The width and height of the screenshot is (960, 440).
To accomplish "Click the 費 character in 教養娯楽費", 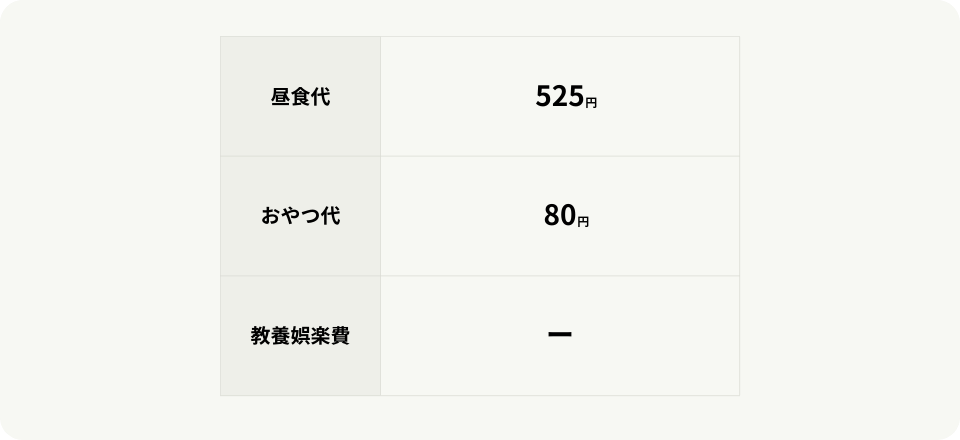I will click(340, 336).
